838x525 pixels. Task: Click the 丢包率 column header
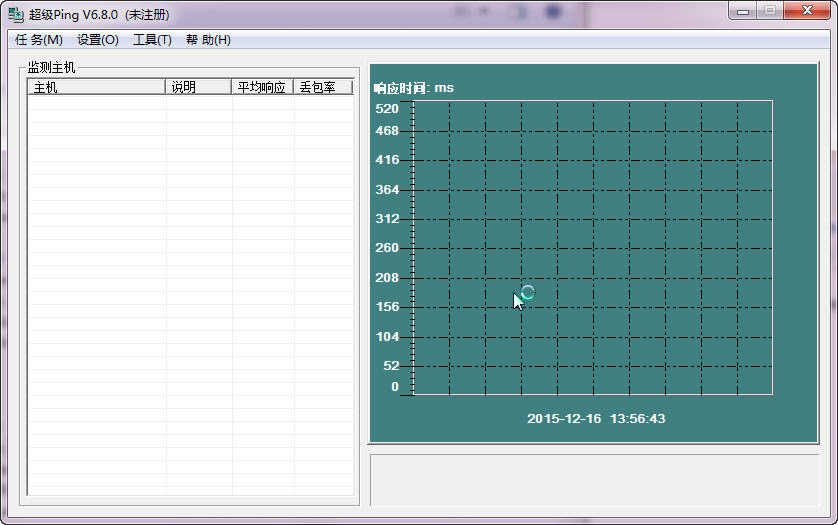tap(322, 87)
